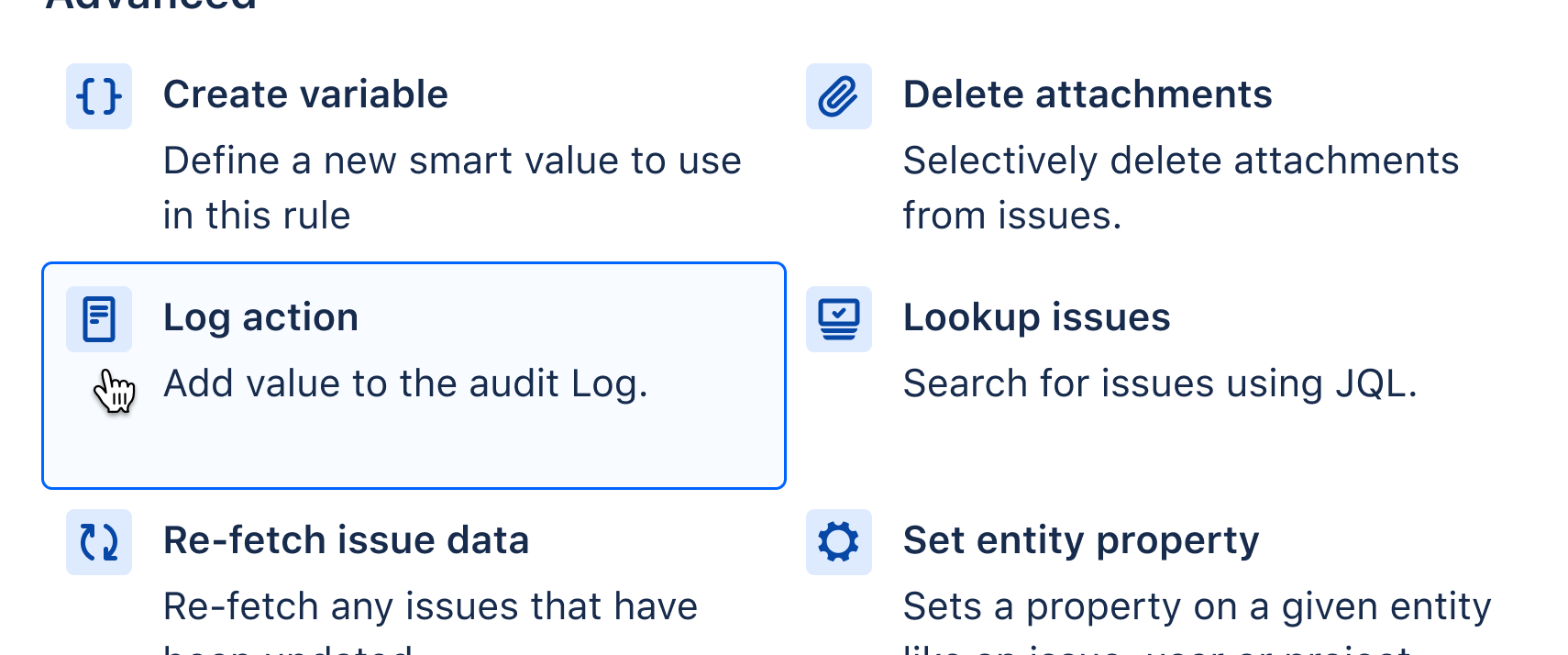Click 'Search for issues using JQL' text

1160,383
